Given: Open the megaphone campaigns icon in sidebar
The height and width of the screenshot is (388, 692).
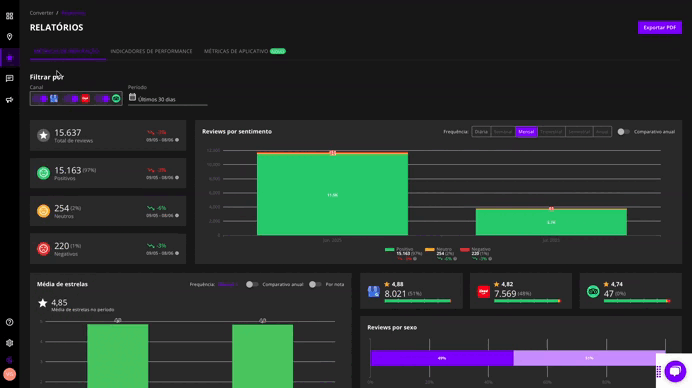Looking at the screenshot, I should (x=9, y=100).
